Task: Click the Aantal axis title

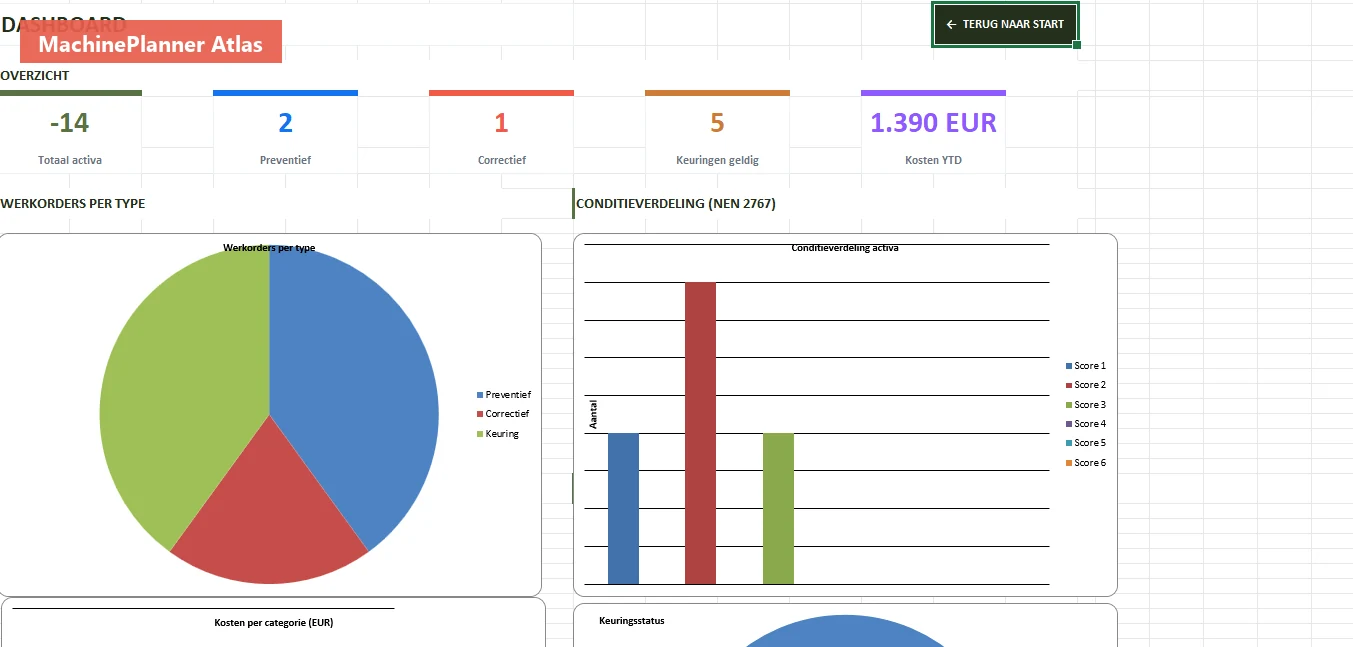Action: (593, 414)
